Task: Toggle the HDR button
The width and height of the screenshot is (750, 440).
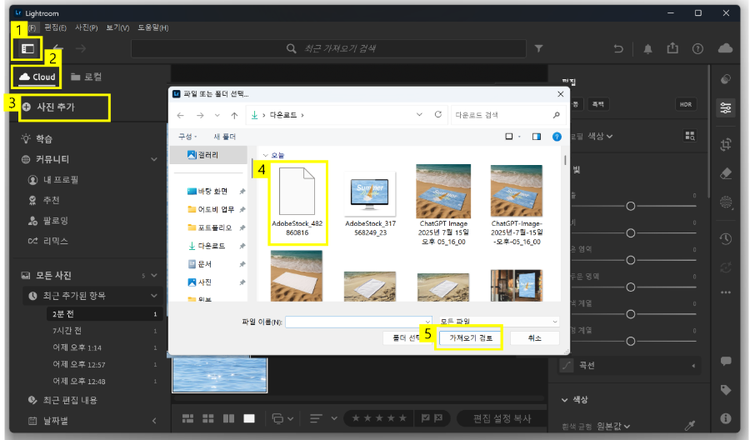Action: (685, 104)
